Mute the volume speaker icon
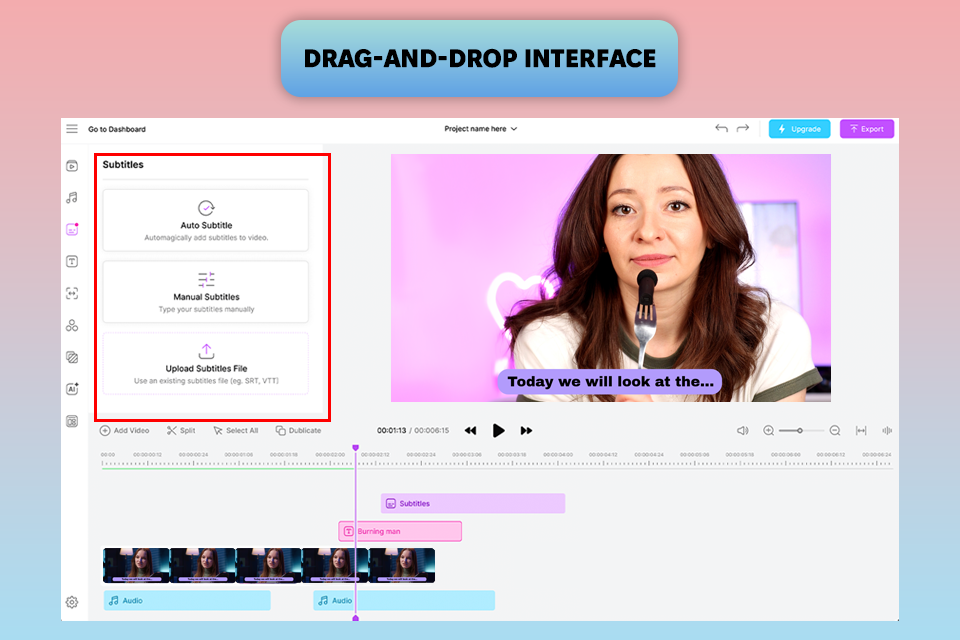This screenshot has height=640, width=960. pyautogui.click(x=743, y=431)
